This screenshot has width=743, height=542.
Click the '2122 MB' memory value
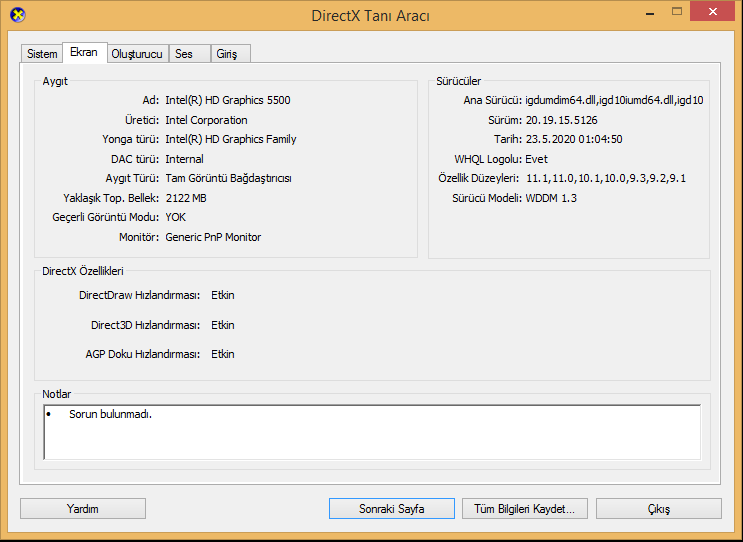186,198
